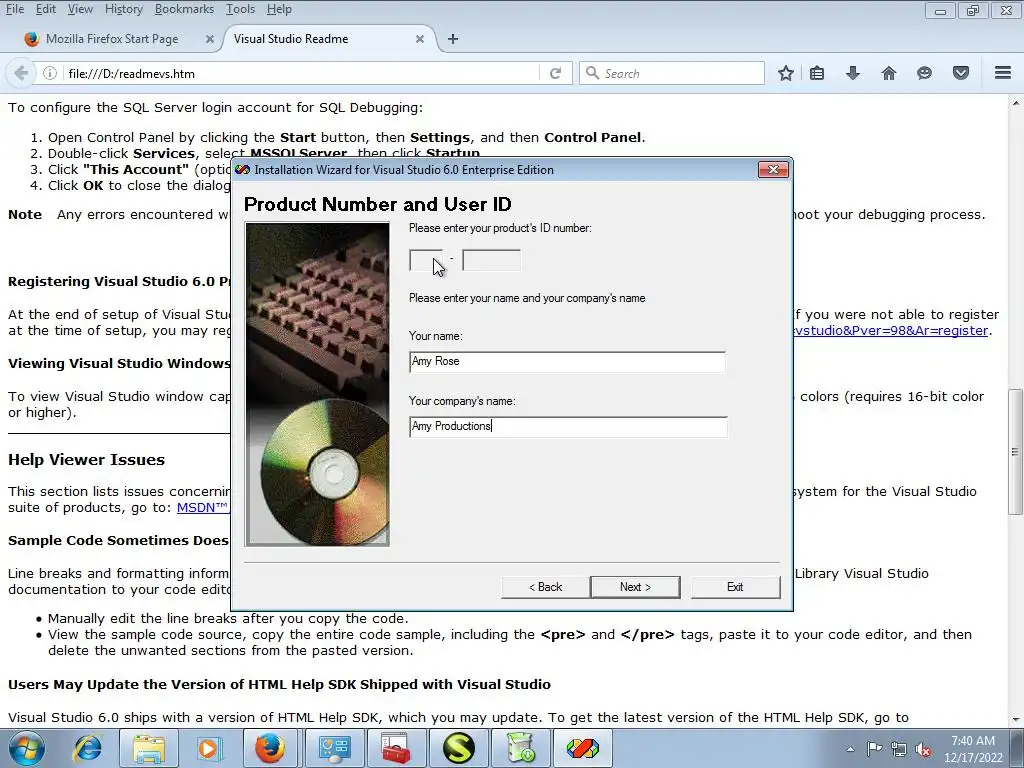Click the second product ID field
This screenshot has width=1024, height=768.
[x=492, y=260]
